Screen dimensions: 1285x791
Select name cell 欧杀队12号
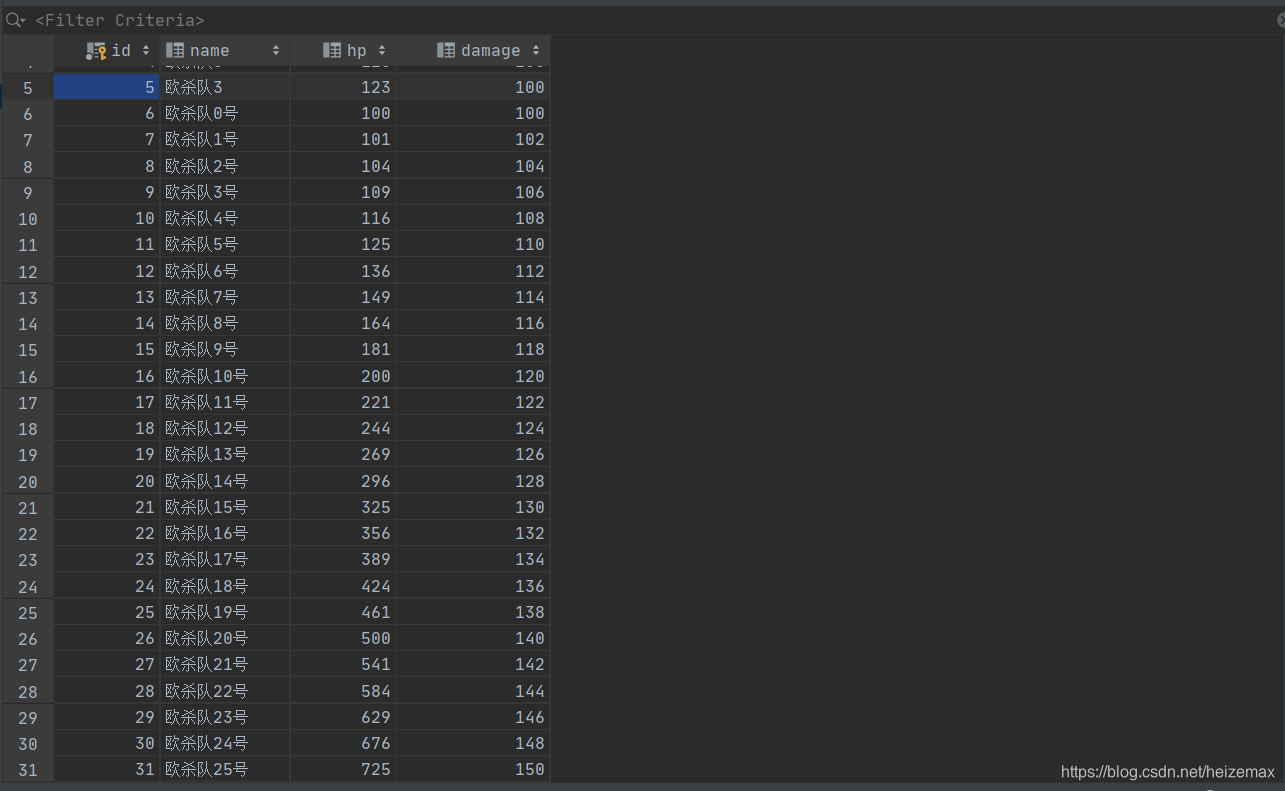pos(225,428)
